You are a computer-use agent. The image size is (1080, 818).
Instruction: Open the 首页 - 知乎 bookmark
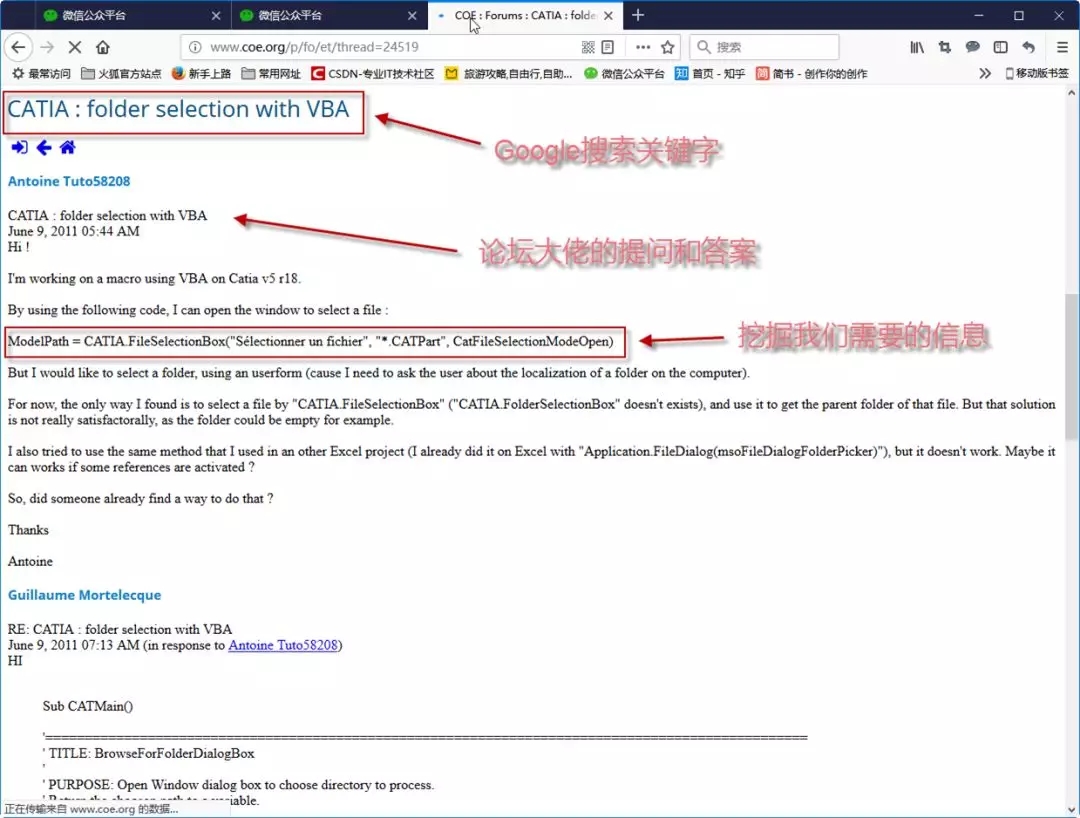pos(709,74)
